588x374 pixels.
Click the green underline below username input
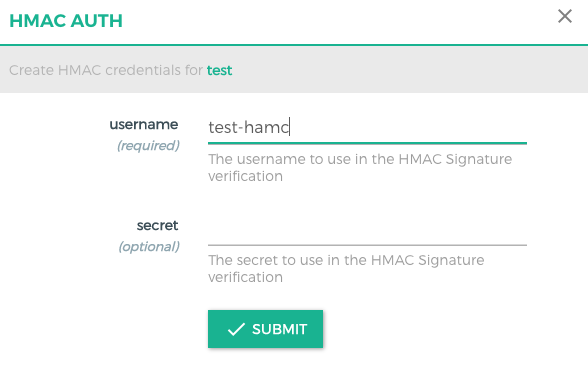click(367, 143)
